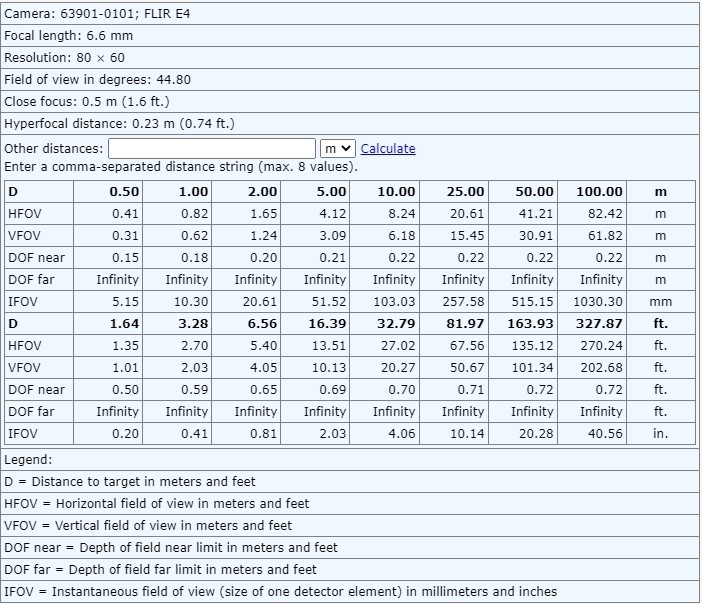Select the HFOV value 82.42 cell
Viewport: 702px width, 604px height.
600,213
